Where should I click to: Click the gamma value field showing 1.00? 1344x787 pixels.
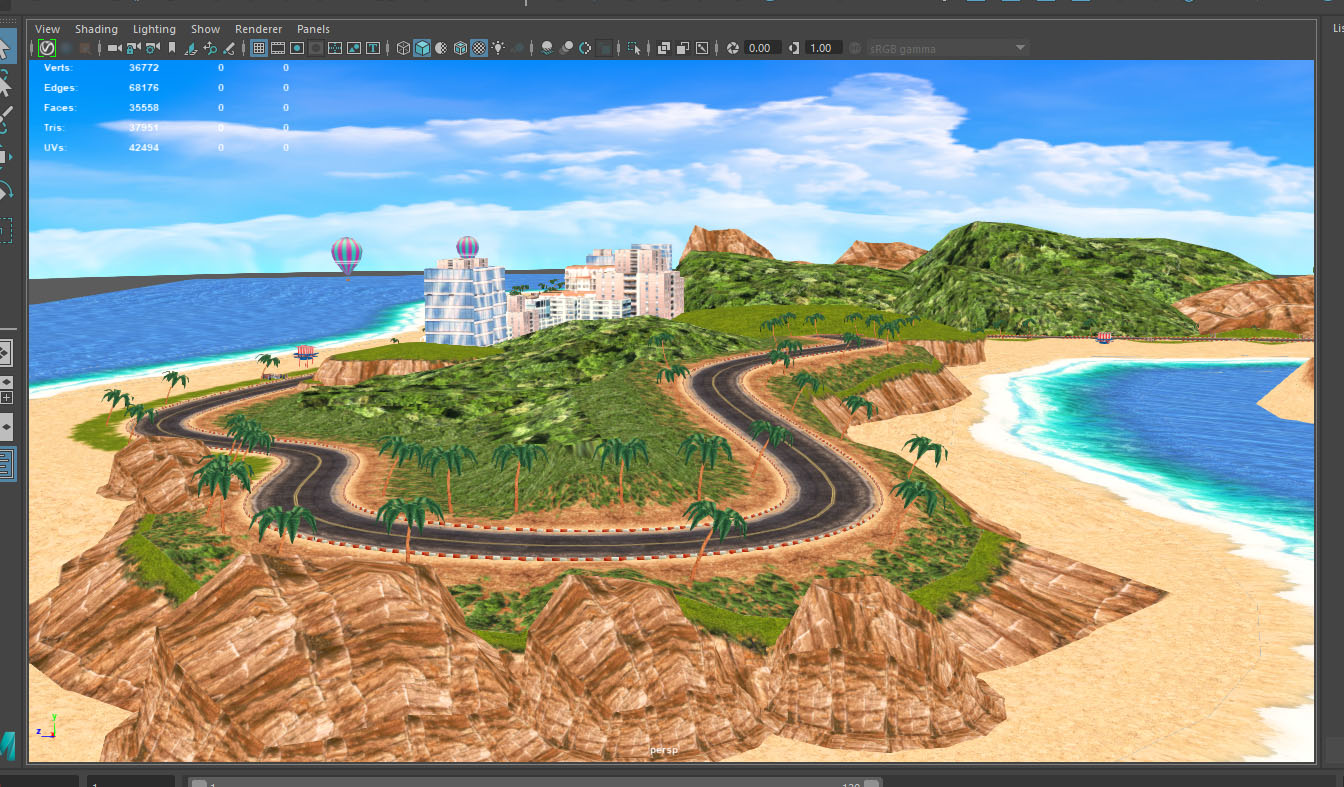point(821,48)
